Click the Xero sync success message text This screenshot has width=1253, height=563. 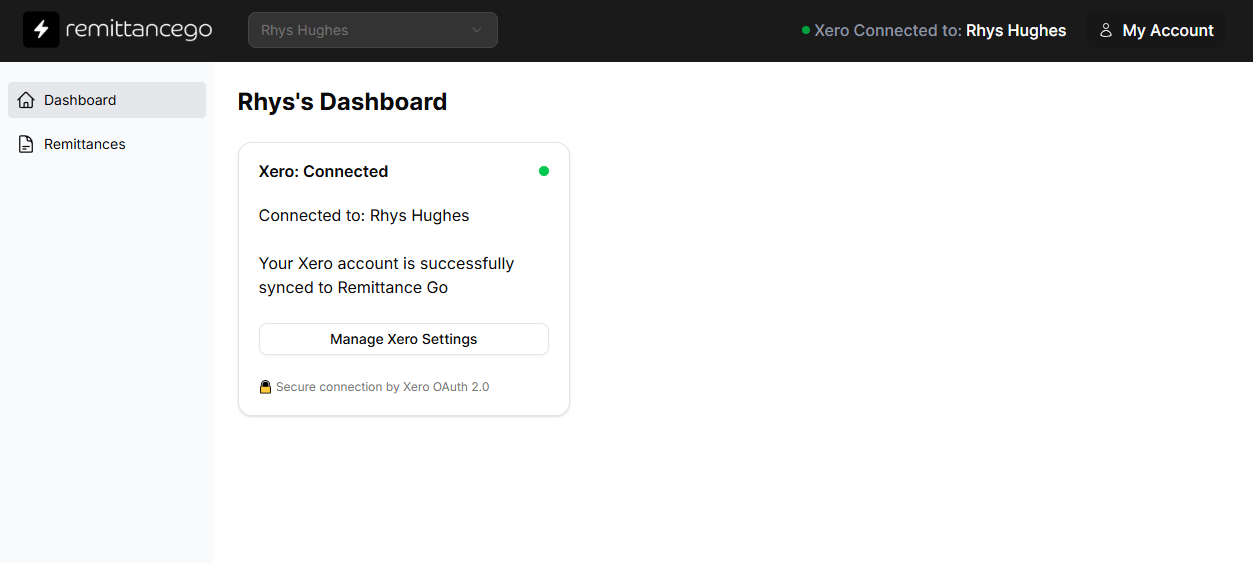(x=386, y=275)
